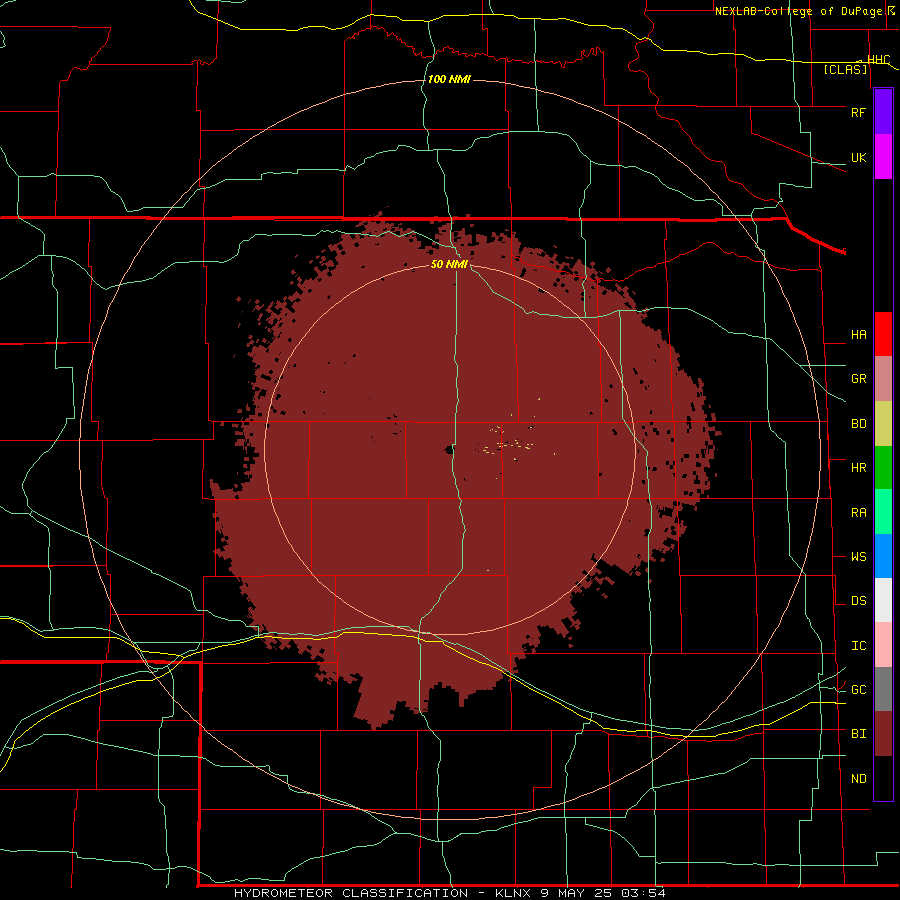Click the BI legend label

pos(858,734)
